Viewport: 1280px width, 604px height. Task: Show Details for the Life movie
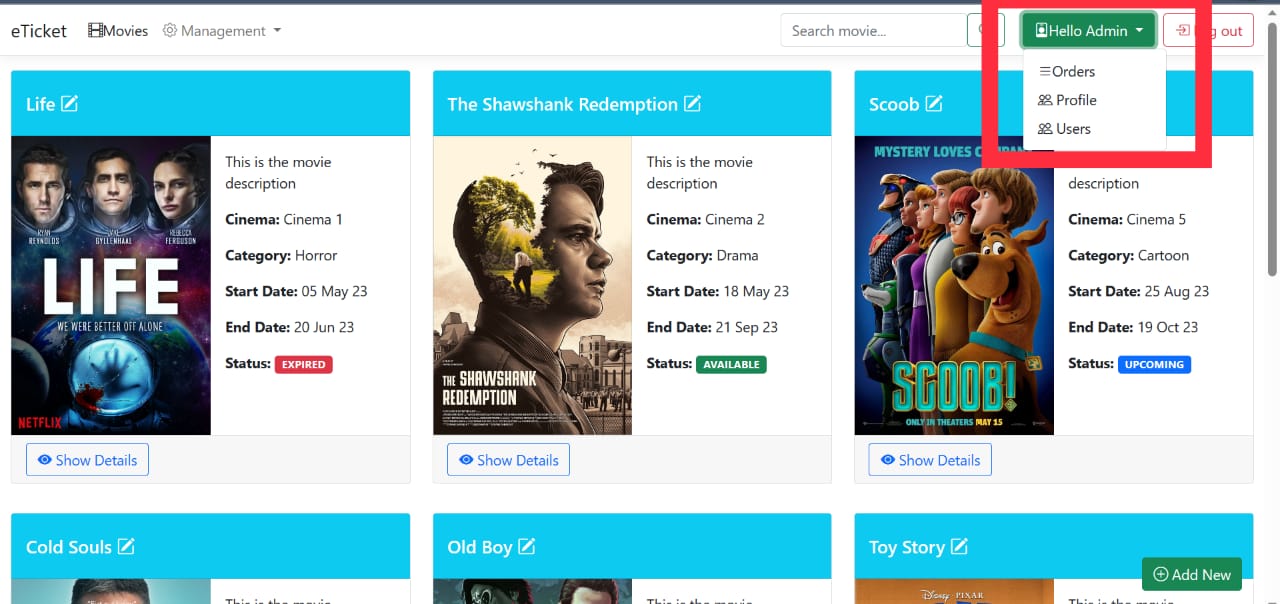[87, 459]
